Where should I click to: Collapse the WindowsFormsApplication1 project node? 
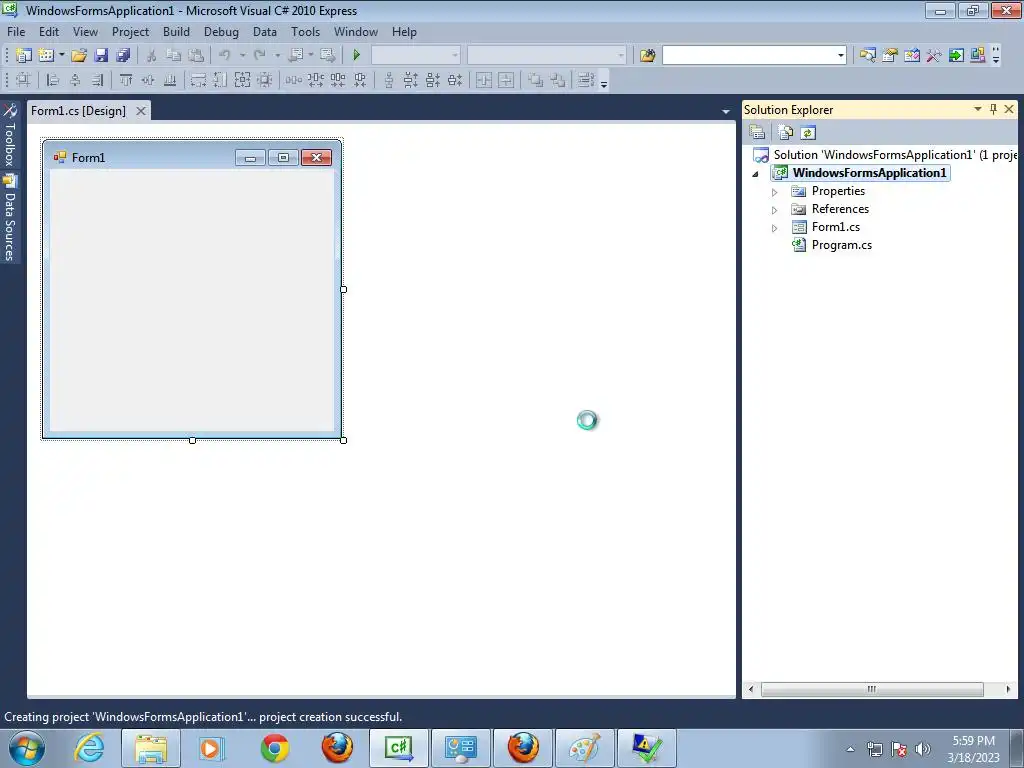tap(756, 174)
